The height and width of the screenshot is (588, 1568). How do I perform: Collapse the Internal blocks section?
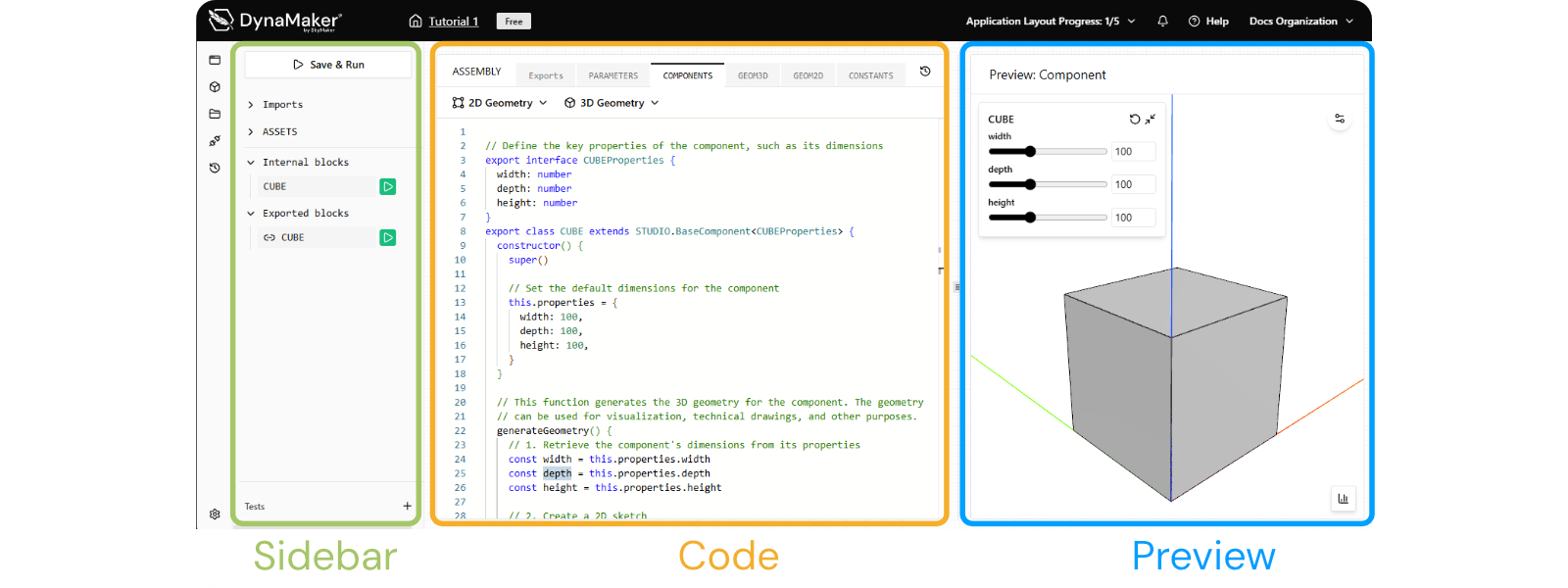pos(297,162)
